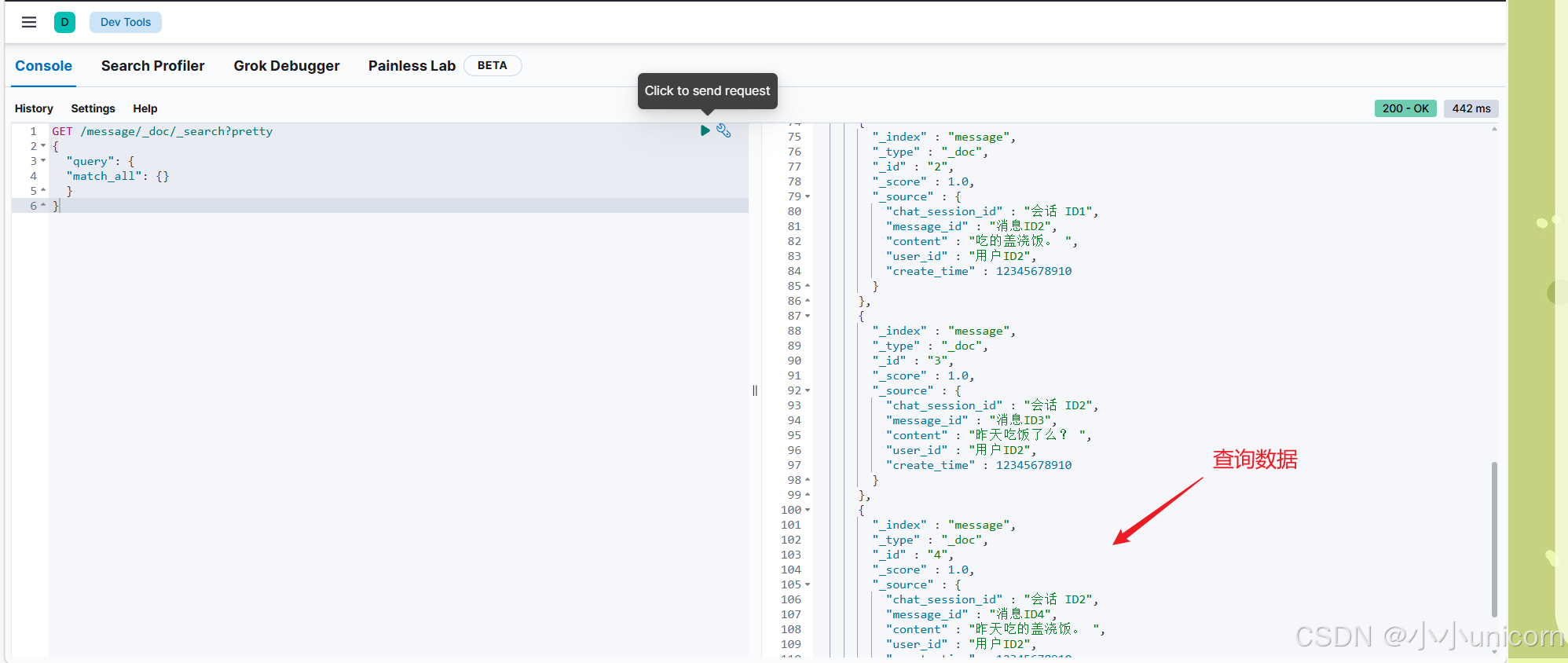Open the hamburger navigation menu
Image resolution: width=1568 pixels, height=663 pixels.
click(x=29, y=22)
